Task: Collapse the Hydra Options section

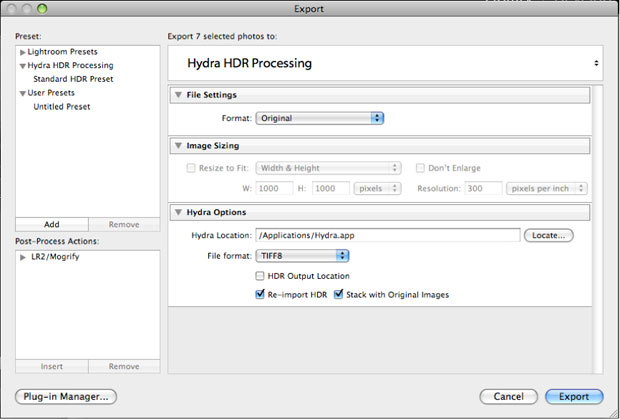Action: coord(178,212)
